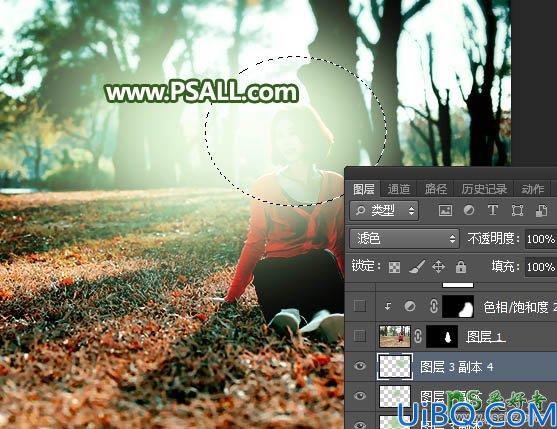The height and width of the screenshot is (429, 557).
Task: Click mask link icon on 图层 1
Action: [418, 336]
